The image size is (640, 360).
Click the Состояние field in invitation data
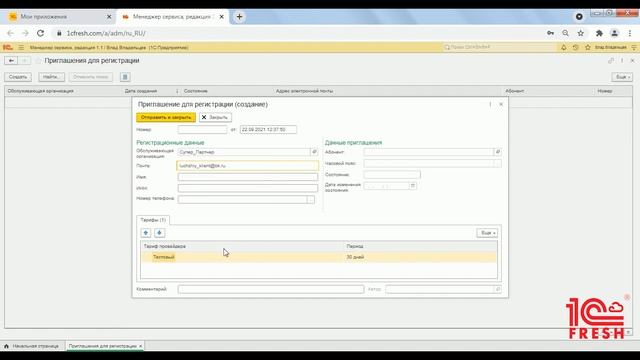392,175
